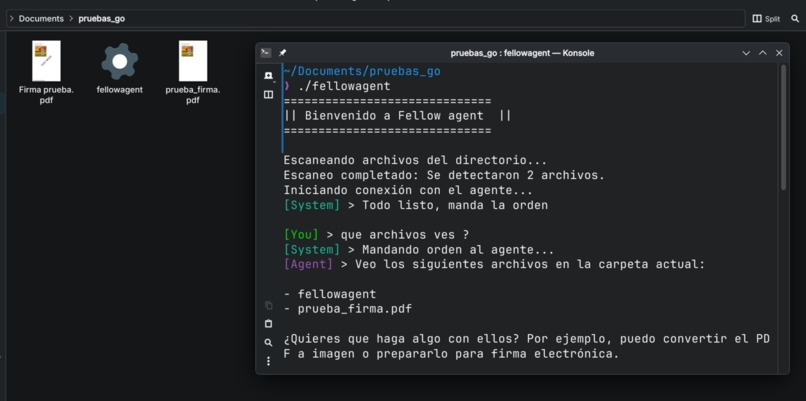The height and width of the screenshot is (401, 806).
Task: Click the 'fellowagent' file name label in Dolphin
Action: coord(119,90)
